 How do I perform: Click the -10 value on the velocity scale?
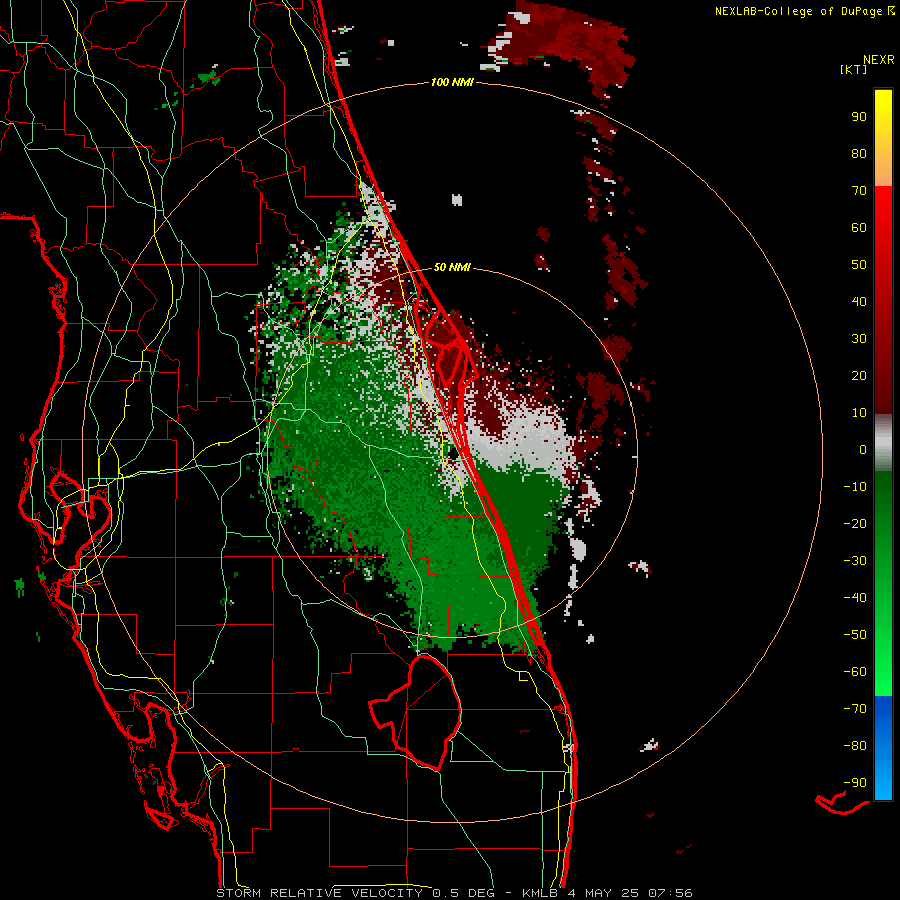click(x=855, y=487)
